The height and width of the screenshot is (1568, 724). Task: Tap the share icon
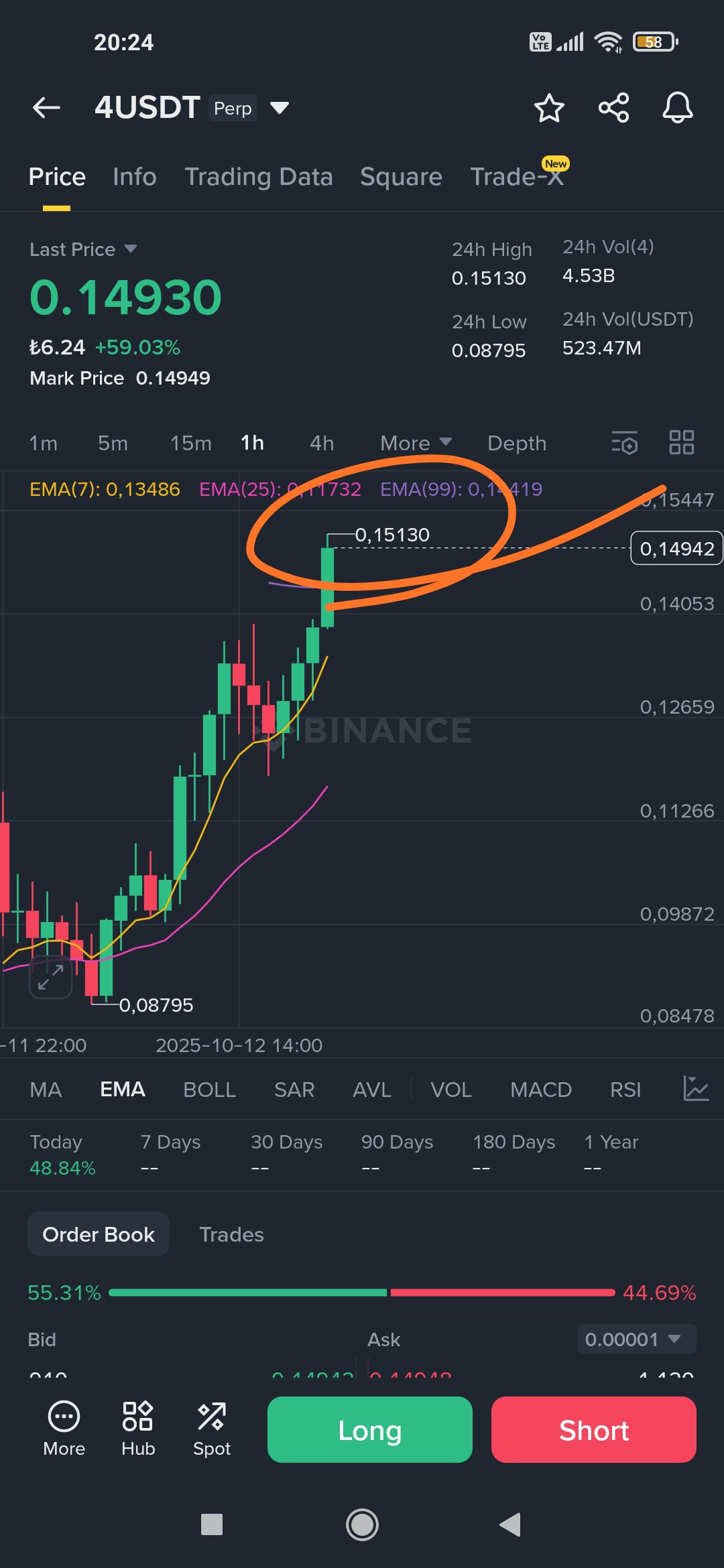(x=613, y=108)
